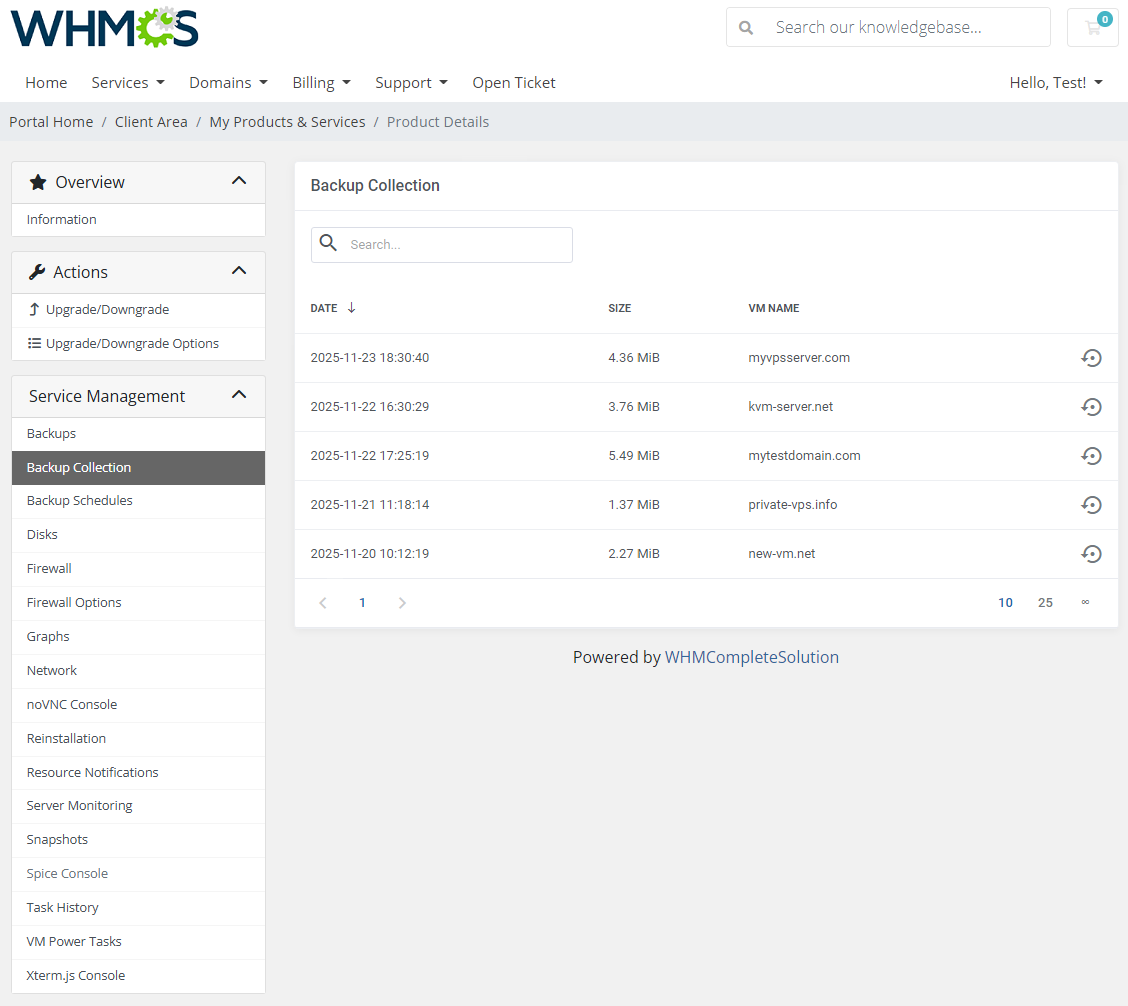Click the DATE sort arrow icon

click(352, 308)
